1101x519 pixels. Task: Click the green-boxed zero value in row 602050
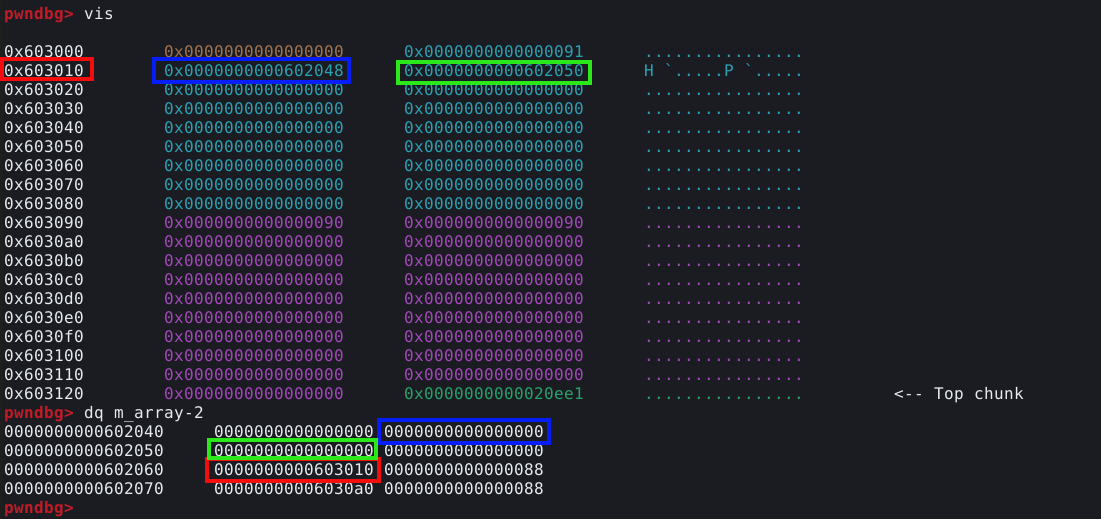[x=292, y=451]
